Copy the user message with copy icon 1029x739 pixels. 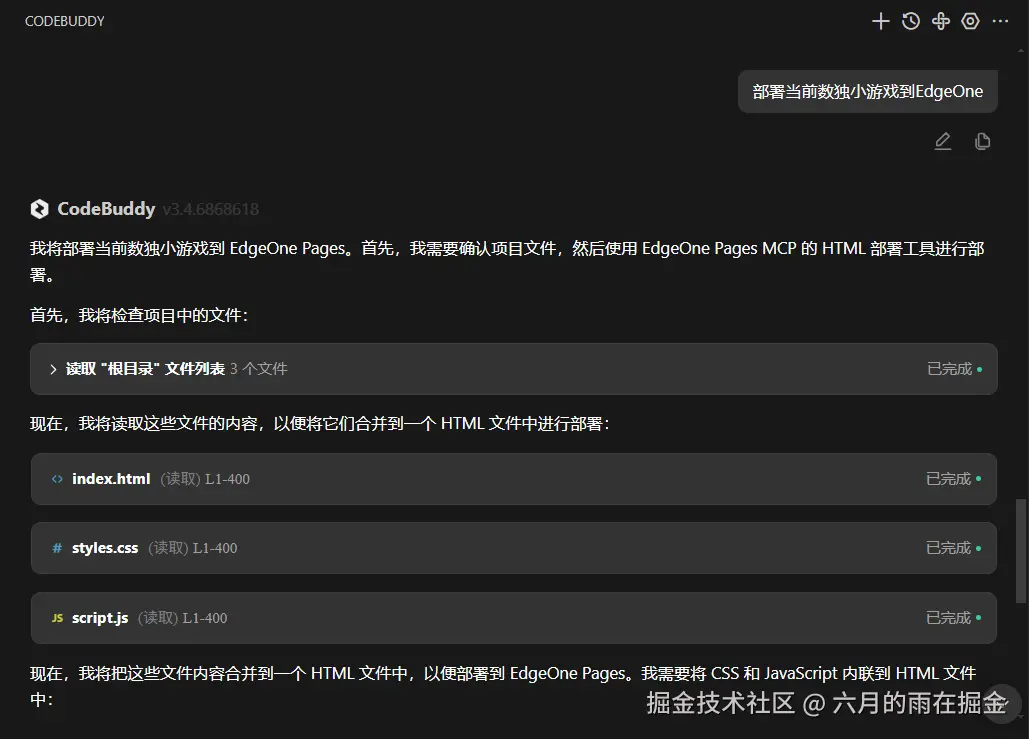coord(982,141)
